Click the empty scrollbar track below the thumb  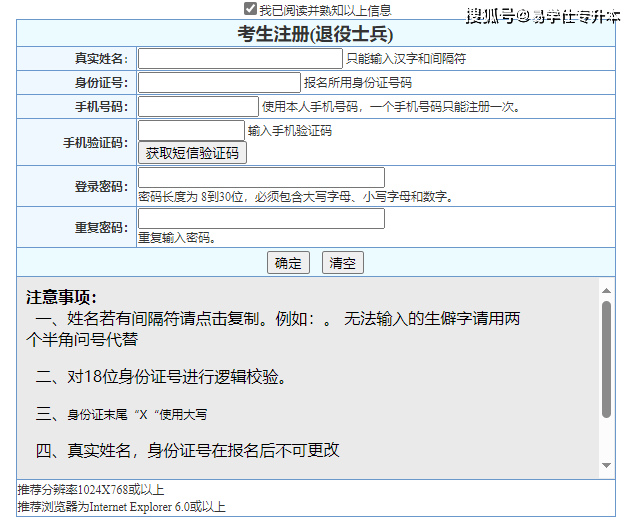click(606, 438)
